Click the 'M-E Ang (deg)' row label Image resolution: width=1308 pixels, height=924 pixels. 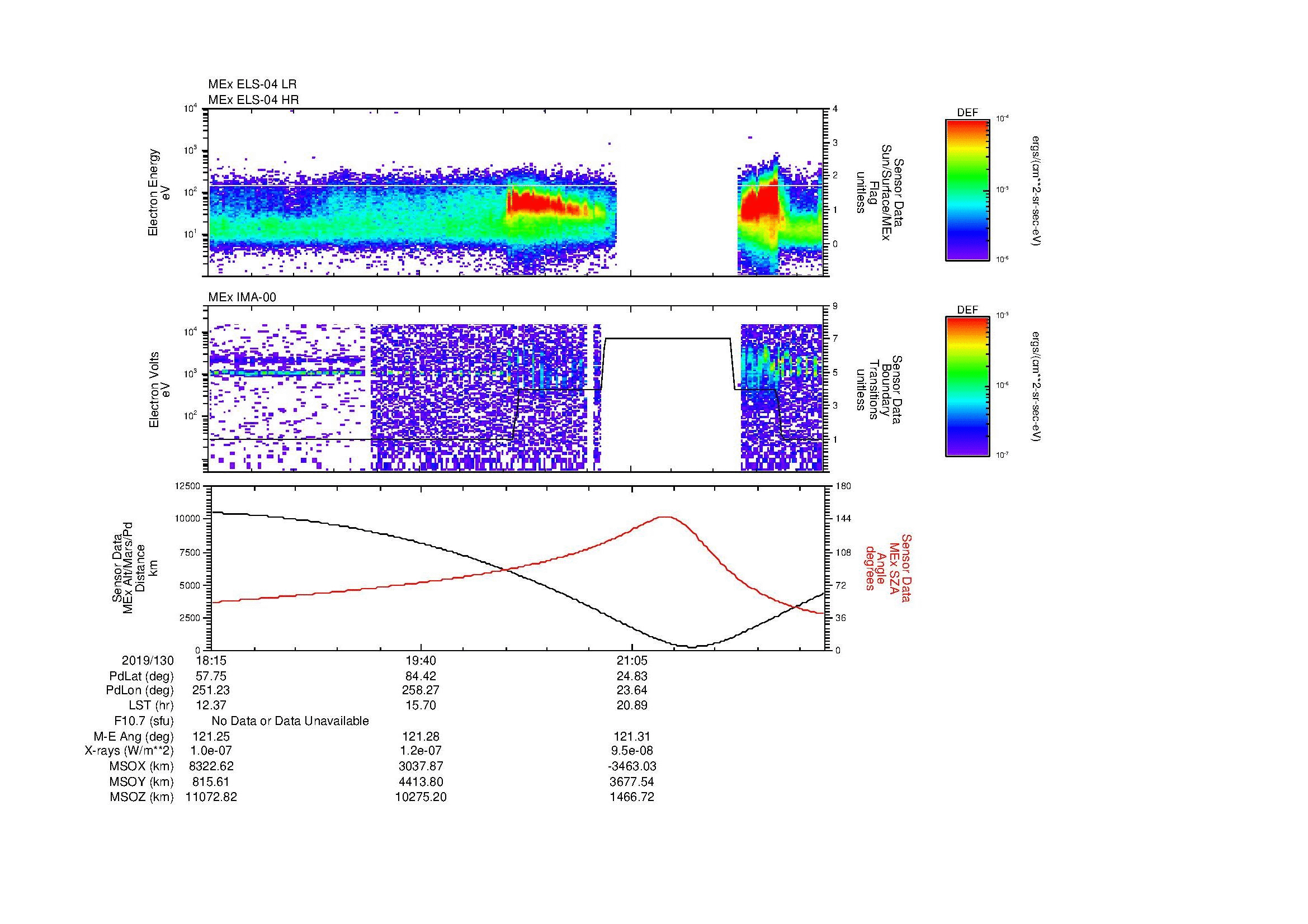point(134,737)
